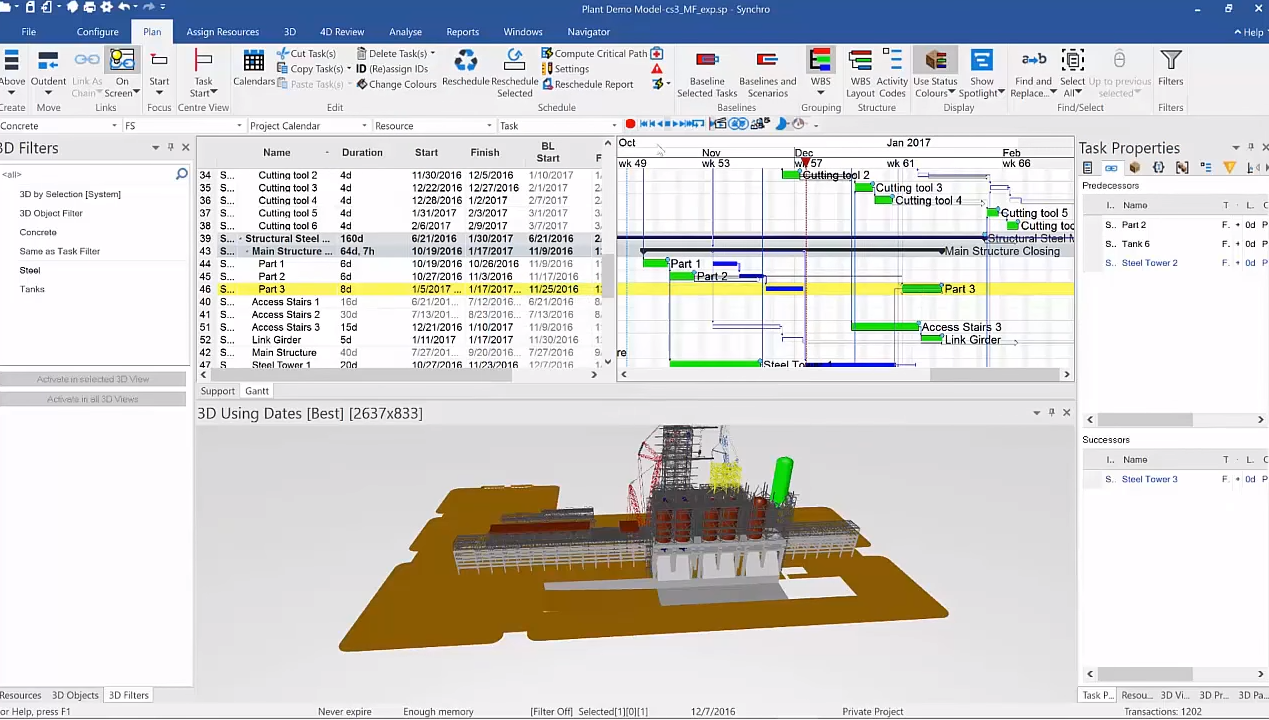
Task: Open Steel Tower 3 successor link
Action: [x=1149, y=479]
